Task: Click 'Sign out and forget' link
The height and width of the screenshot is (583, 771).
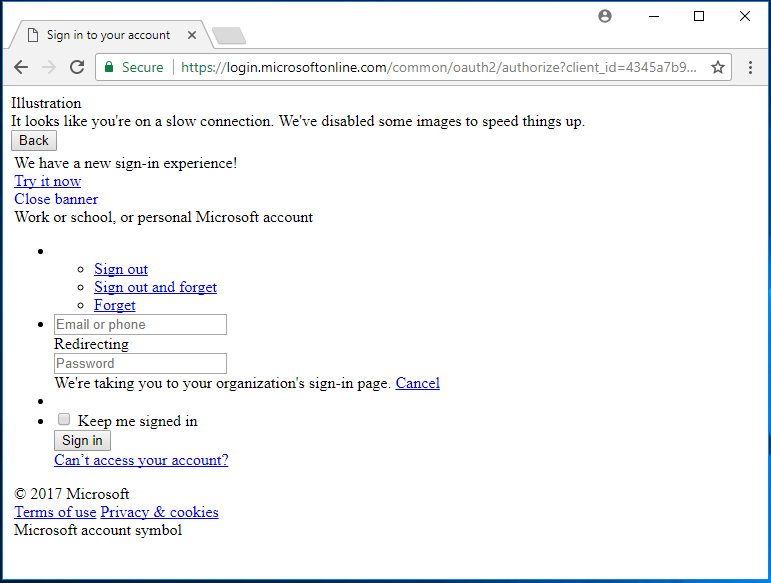Action: (155, 287)
